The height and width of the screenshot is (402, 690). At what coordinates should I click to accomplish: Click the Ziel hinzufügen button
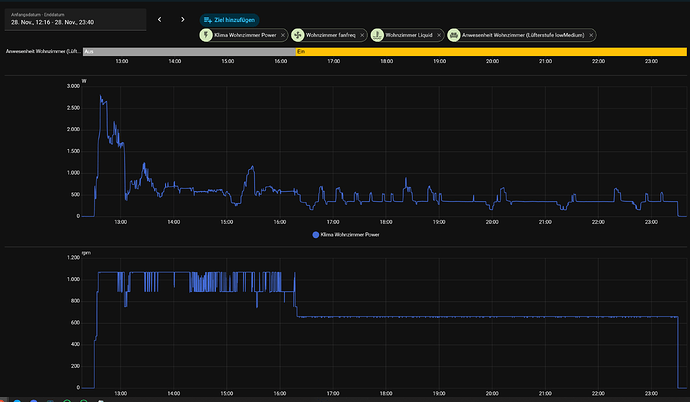[228, 19]
